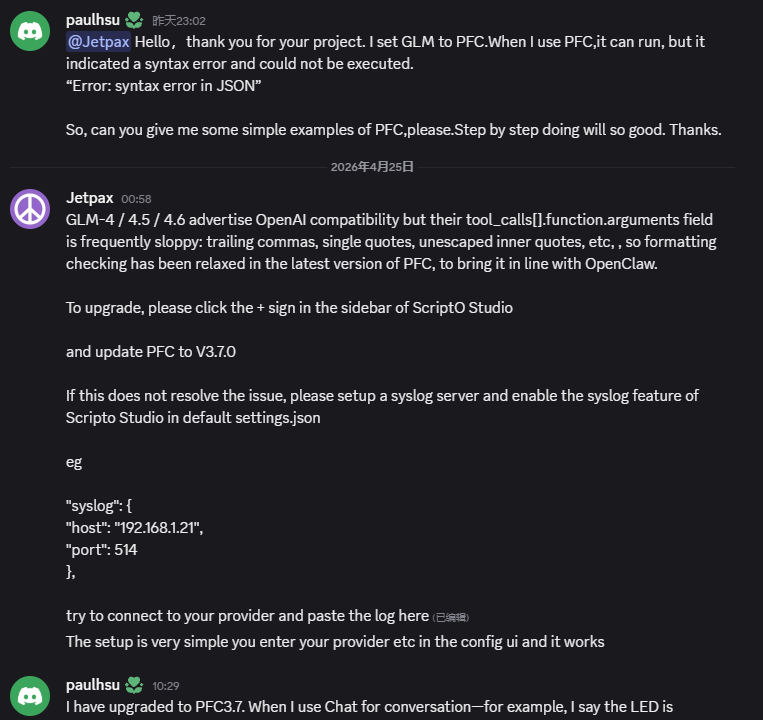Click role icon beside paulhsu at 10:29
Viewport: 763px width, 720px height.
coord(134,686)
